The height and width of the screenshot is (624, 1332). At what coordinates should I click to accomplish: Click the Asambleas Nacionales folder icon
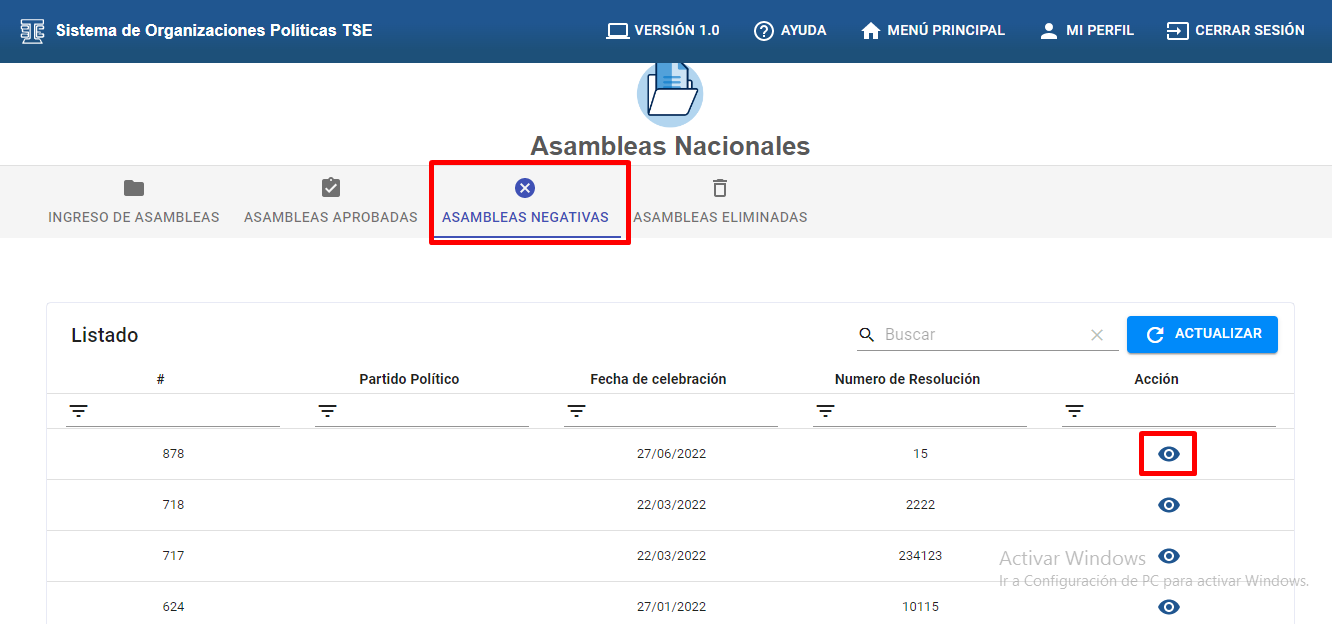pos(670,92)
